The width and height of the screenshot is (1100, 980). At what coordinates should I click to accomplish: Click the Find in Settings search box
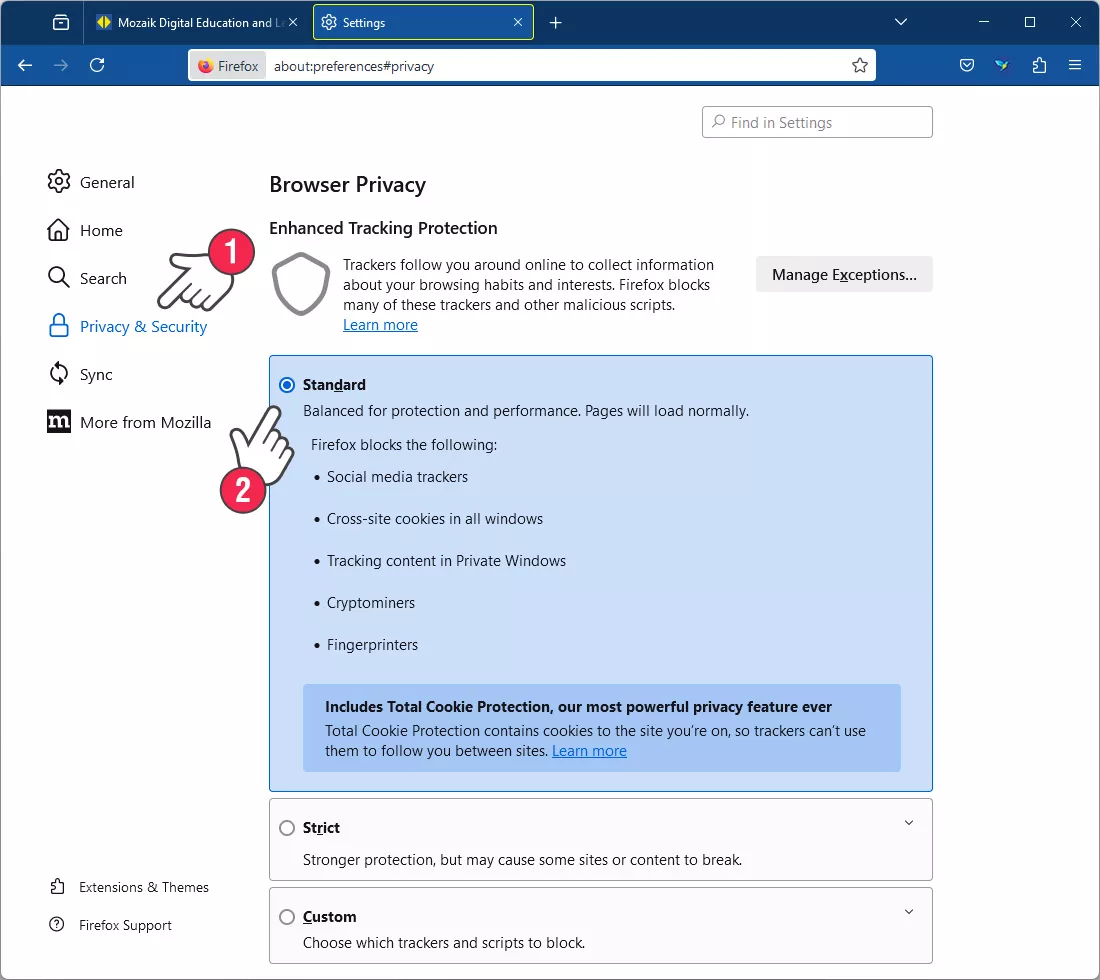(817, 122)
